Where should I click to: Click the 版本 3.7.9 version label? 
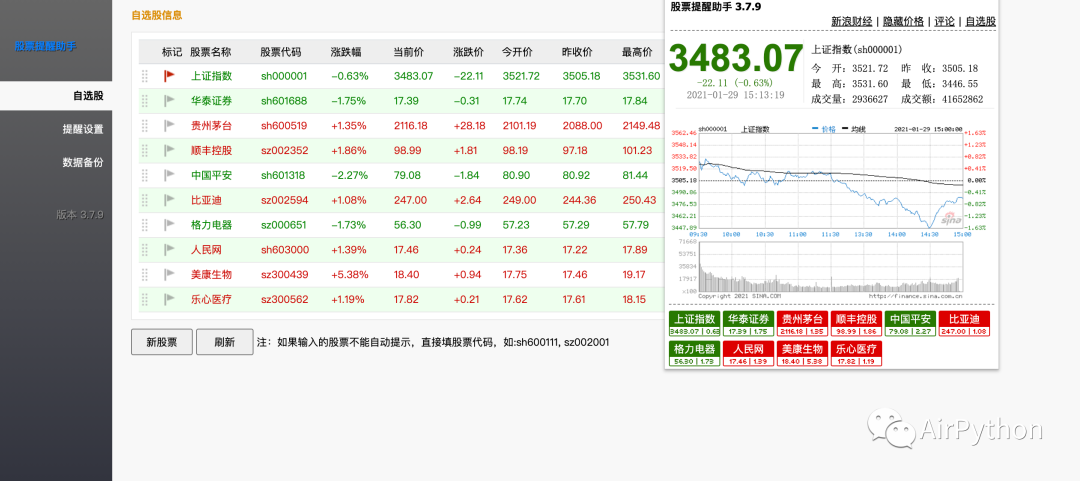(80, 214)
